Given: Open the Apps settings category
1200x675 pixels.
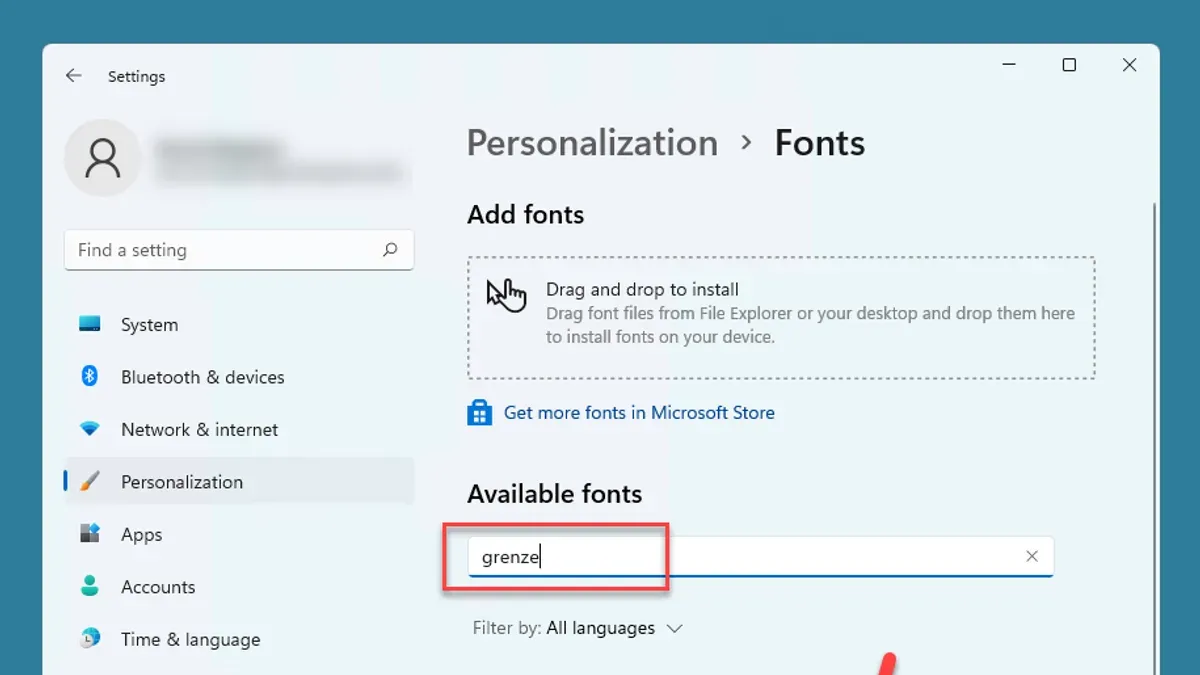Looking at the screenshot, I should coord(239,534).
